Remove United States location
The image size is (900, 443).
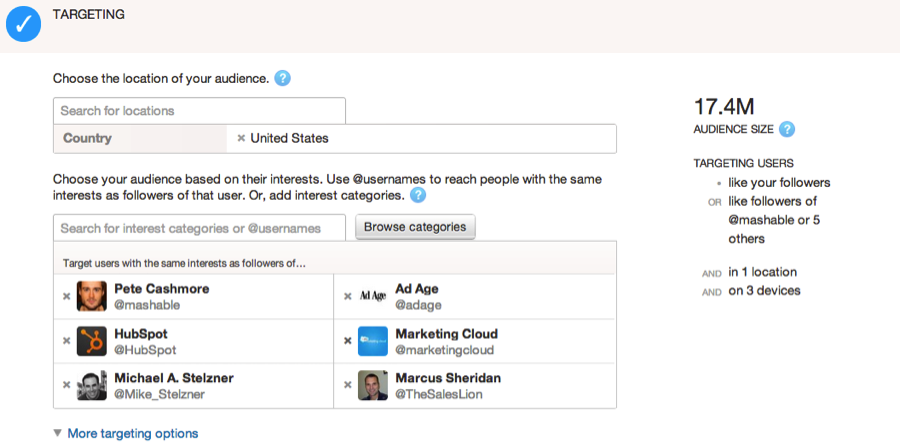pyautogui.click(x=241, y=138)
